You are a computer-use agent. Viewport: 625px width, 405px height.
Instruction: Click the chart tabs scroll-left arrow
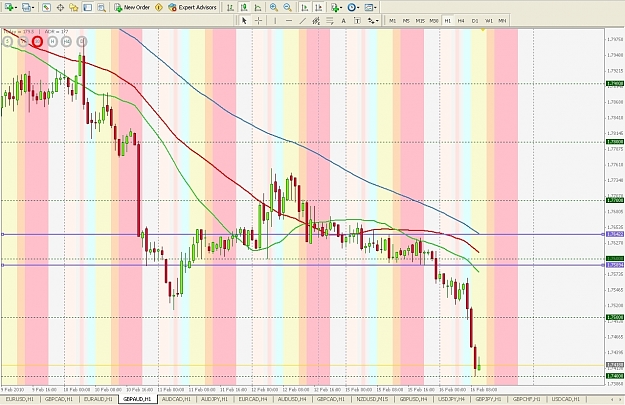point(612,399)
